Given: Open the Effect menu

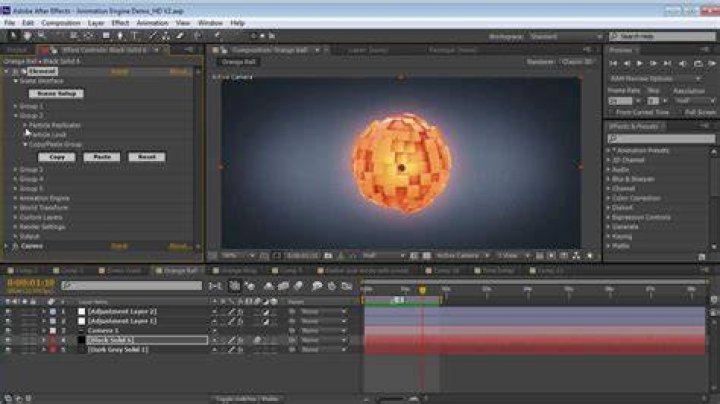Looking at the screenshot, I should point(120,22).
